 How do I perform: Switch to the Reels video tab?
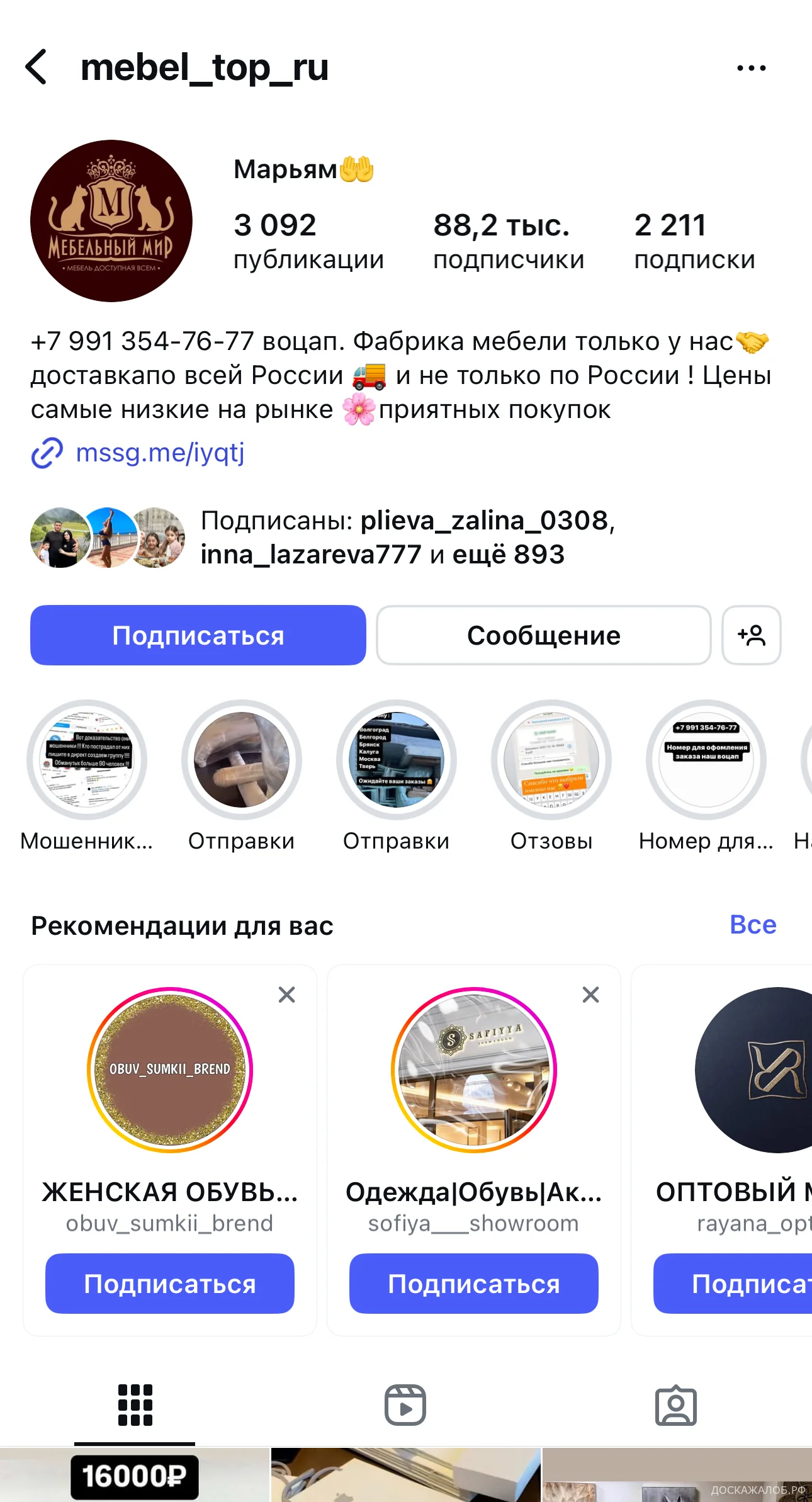(405, 1404)
